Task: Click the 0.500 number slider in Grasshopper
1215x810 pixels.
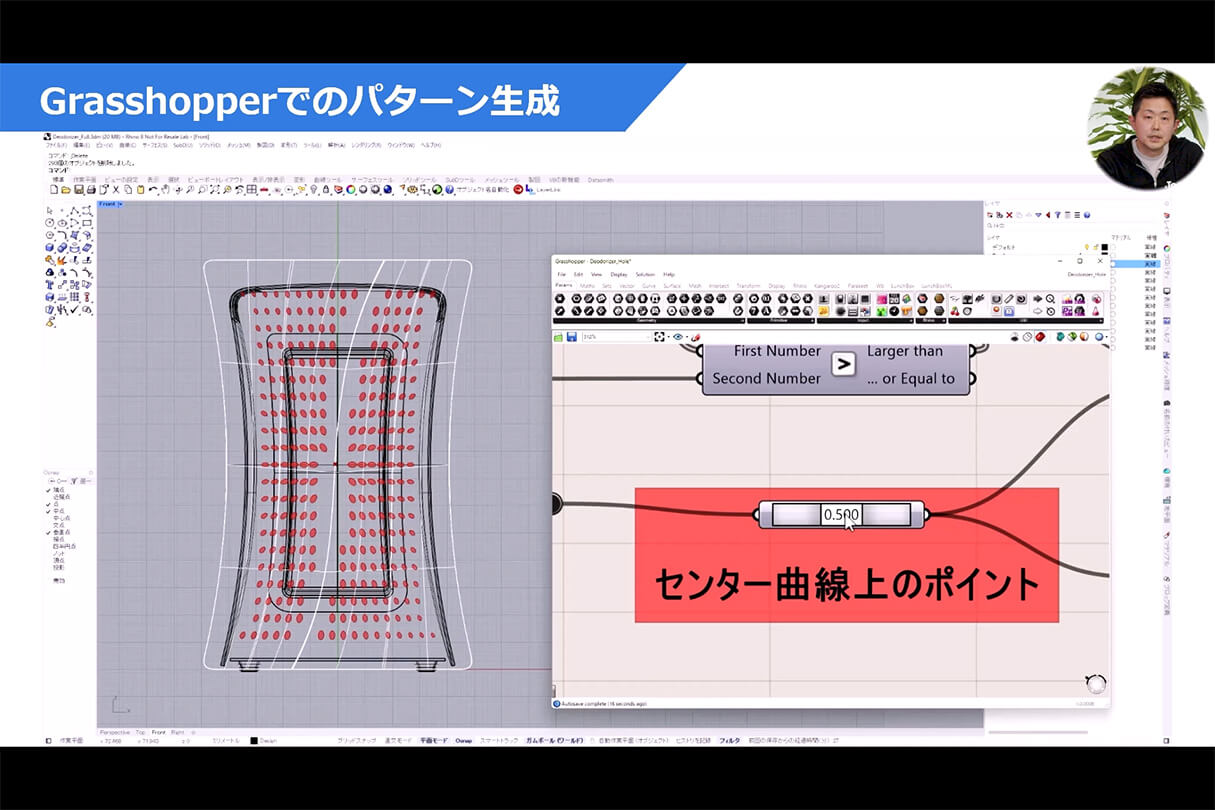Action: (841, 515)
